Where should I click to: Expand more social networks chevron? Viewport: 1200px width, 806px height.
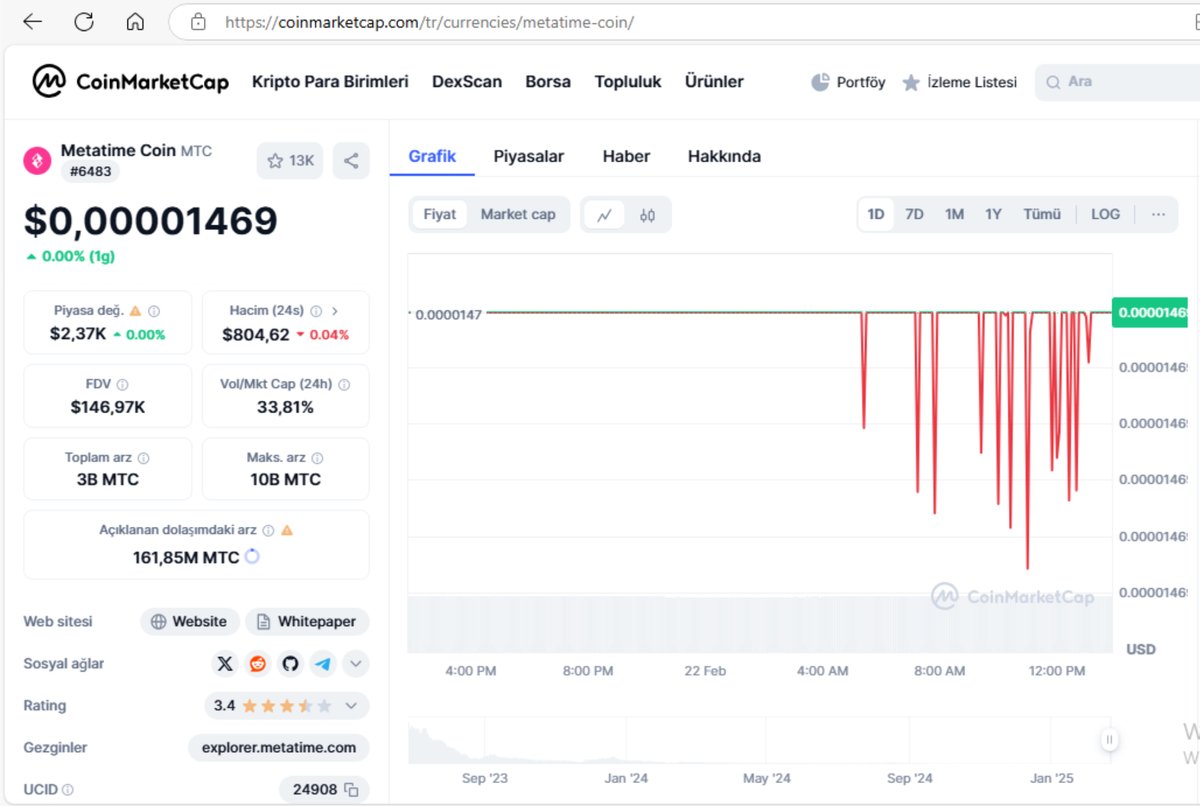coord(356,663)
